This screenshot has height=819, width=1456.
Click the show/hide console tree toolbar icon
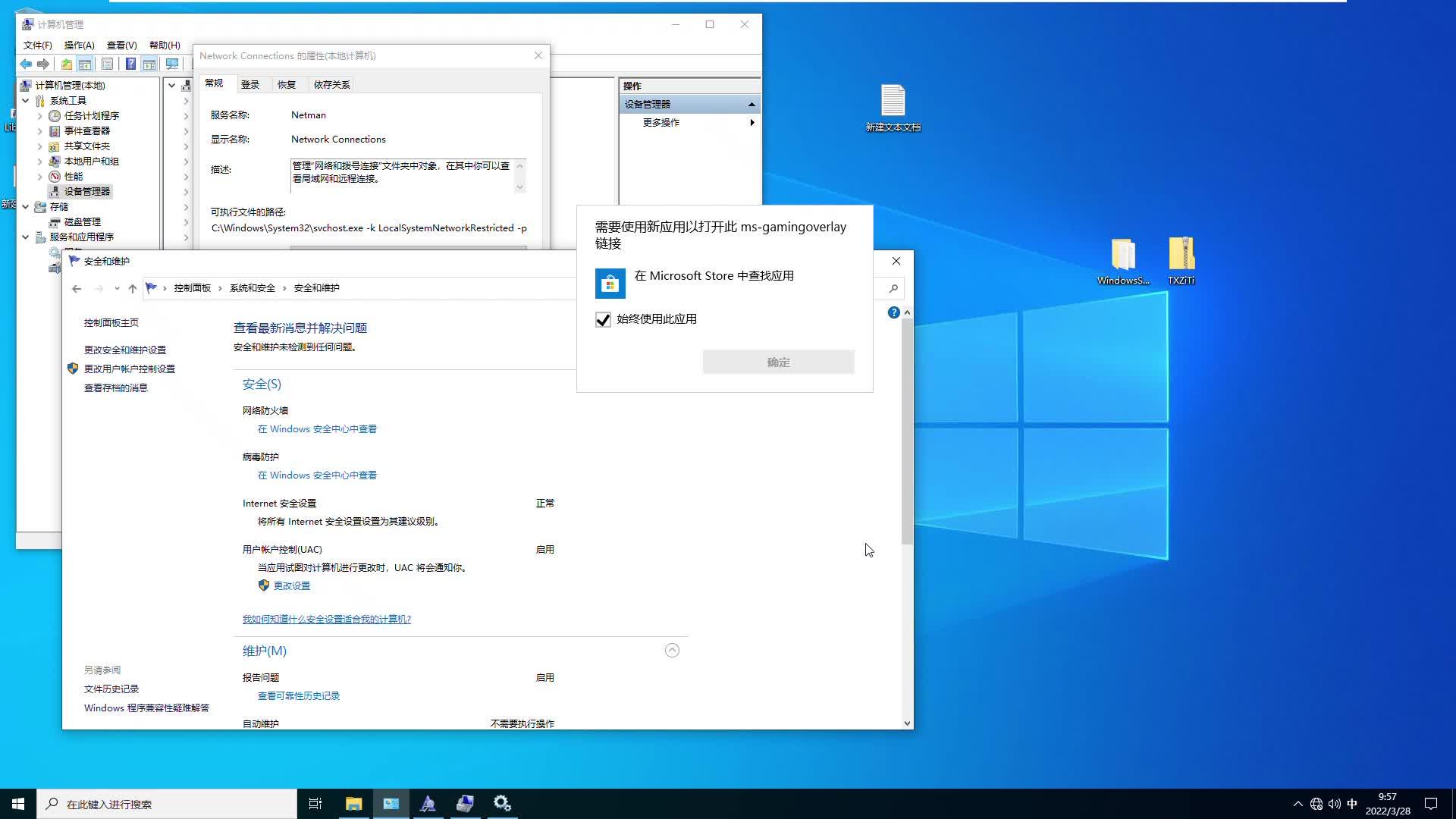tap(85, 64)
